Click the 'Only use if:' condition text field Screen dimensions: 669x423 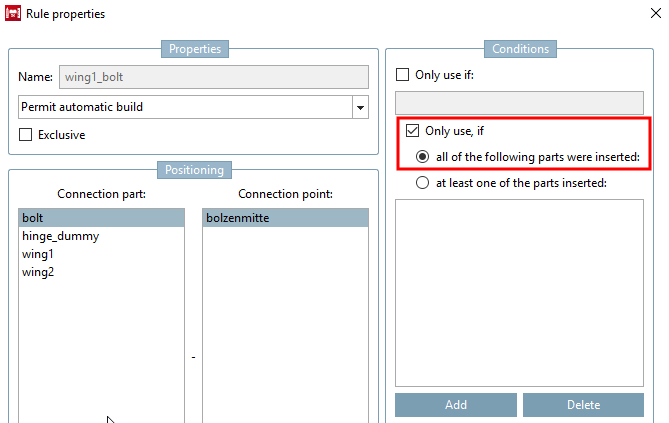tap(519, 102)
